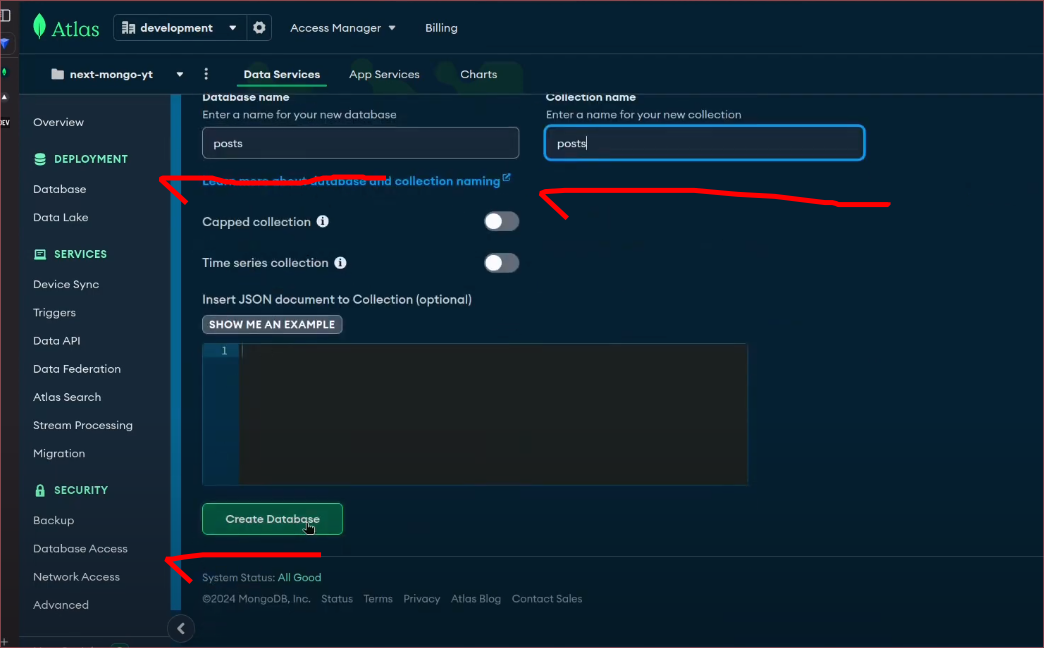Open the Billing page
The image size is (1044, 648).
click(x=441, y=28)
